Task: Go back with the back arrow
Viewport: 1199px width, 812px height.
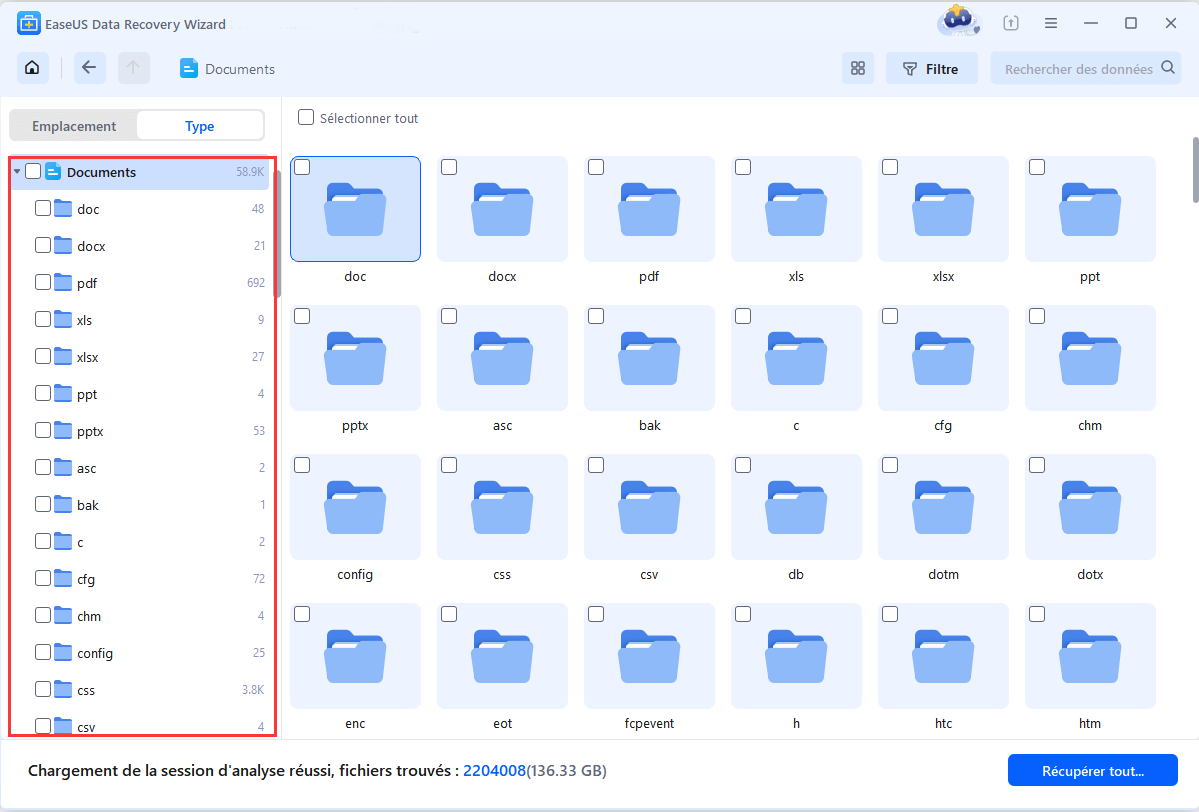Action: coord(89,68)
